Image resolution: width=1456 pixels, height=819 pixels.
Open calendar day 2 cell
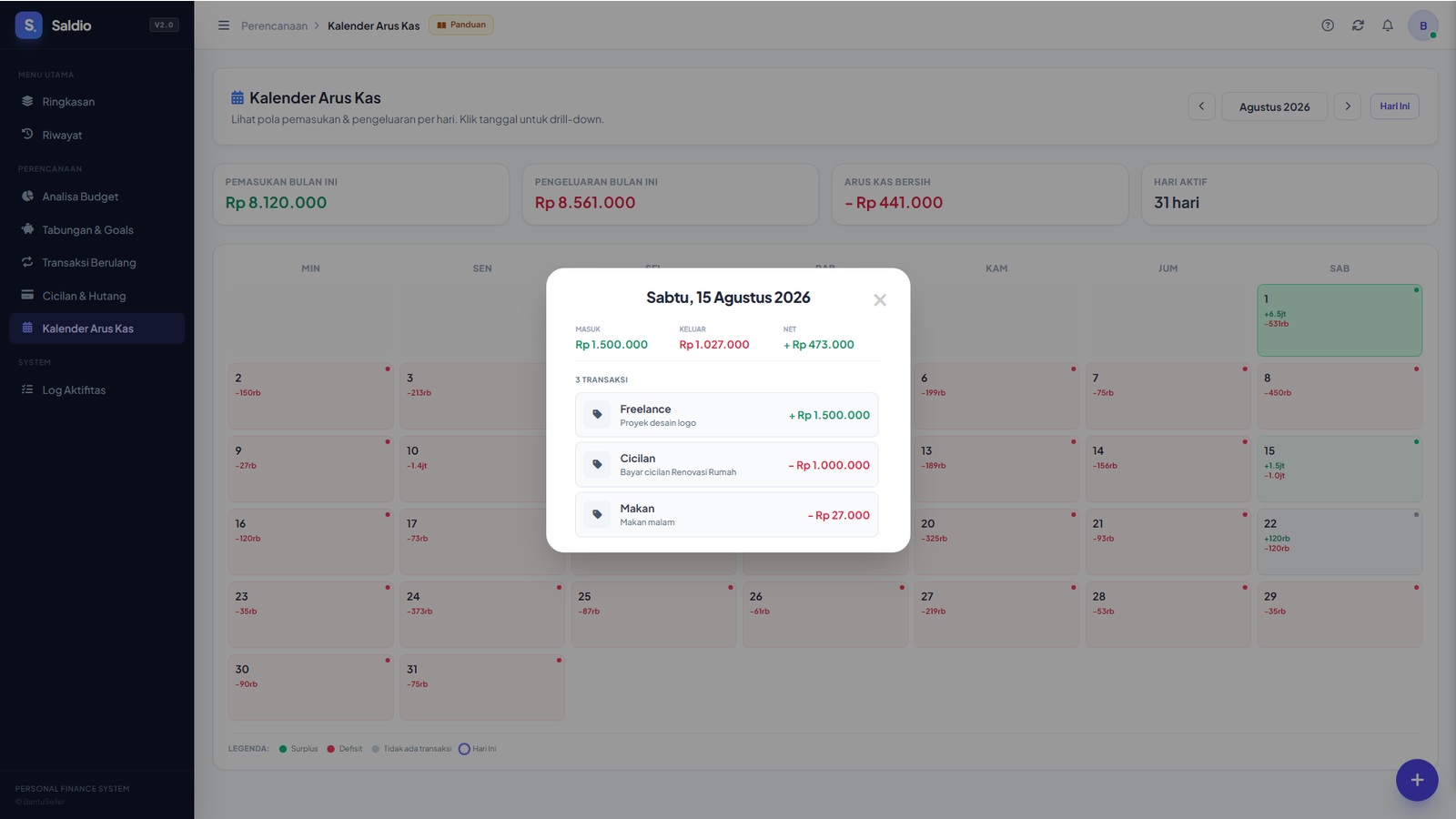[x=310, y=397]
